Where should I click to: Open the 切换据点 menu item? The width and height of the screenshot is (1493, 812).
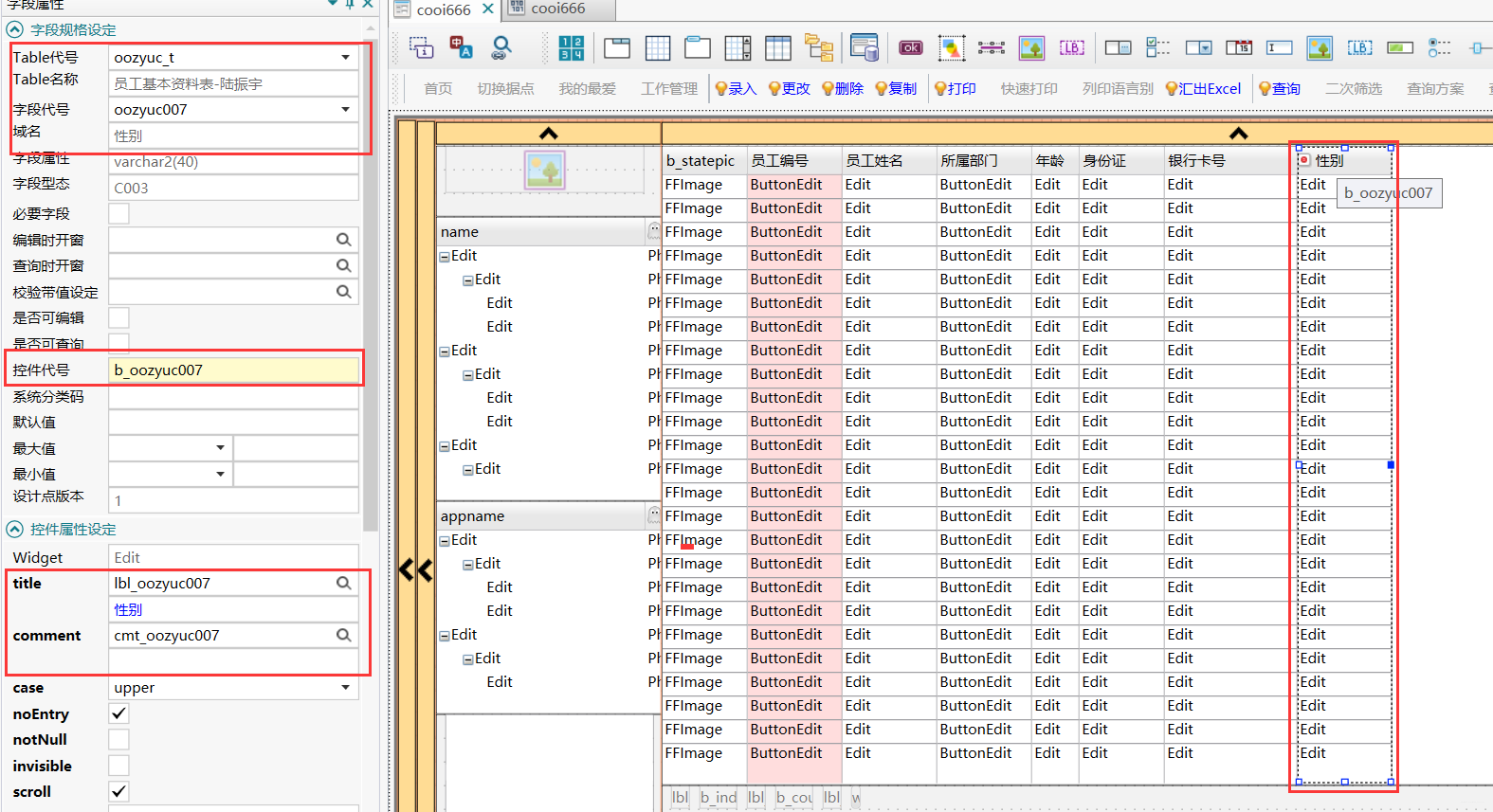(x=505, y=88)
